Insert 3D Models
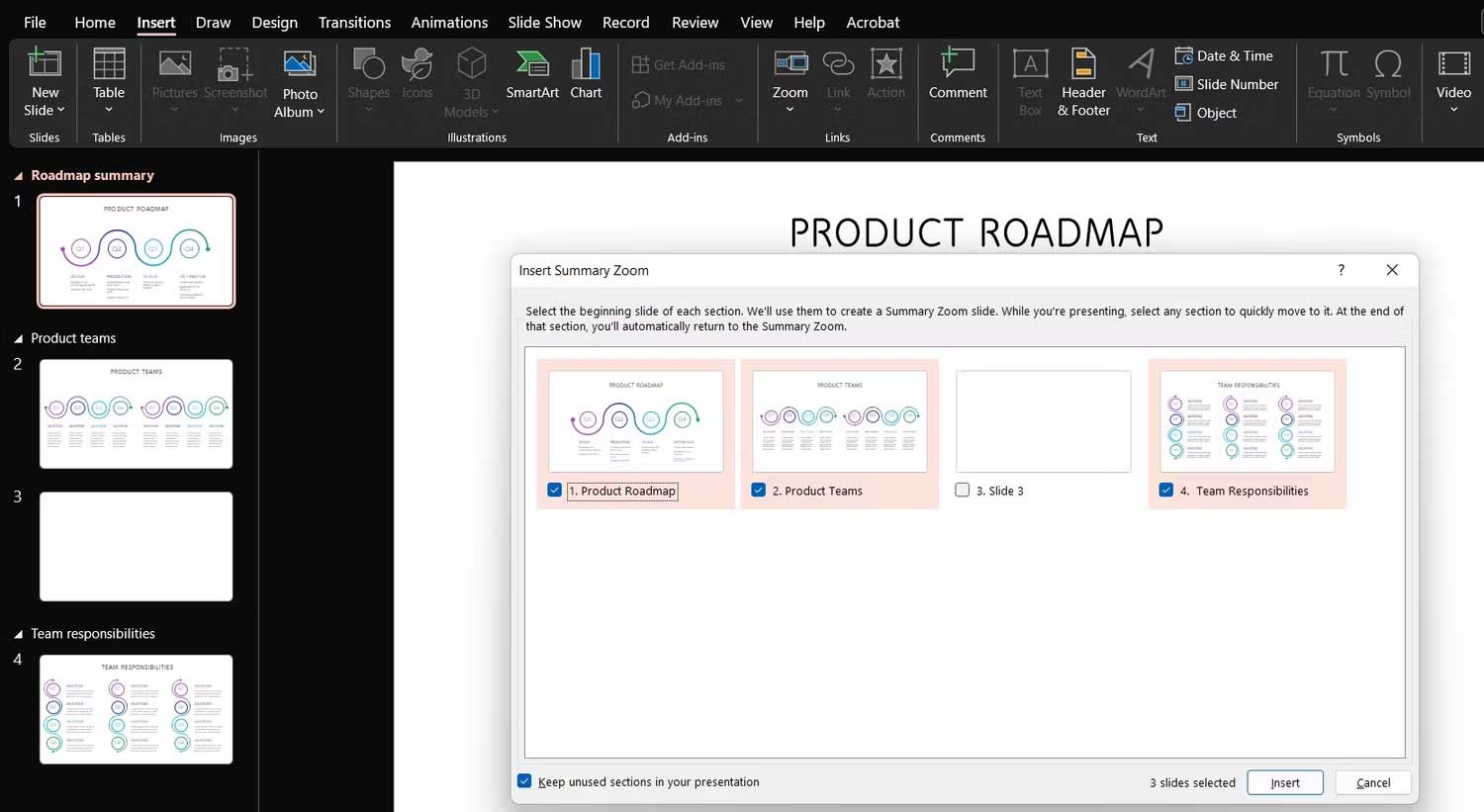This screenshot has width=1484, height=812. pos(471,79)
